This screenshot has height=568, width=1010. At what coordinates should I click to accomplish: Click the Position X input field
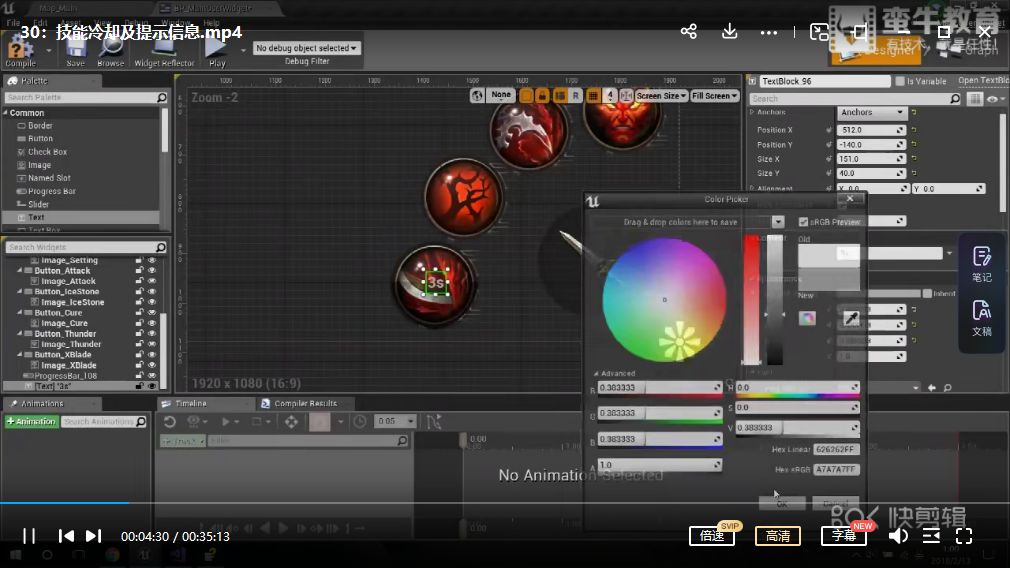point(871,130)
